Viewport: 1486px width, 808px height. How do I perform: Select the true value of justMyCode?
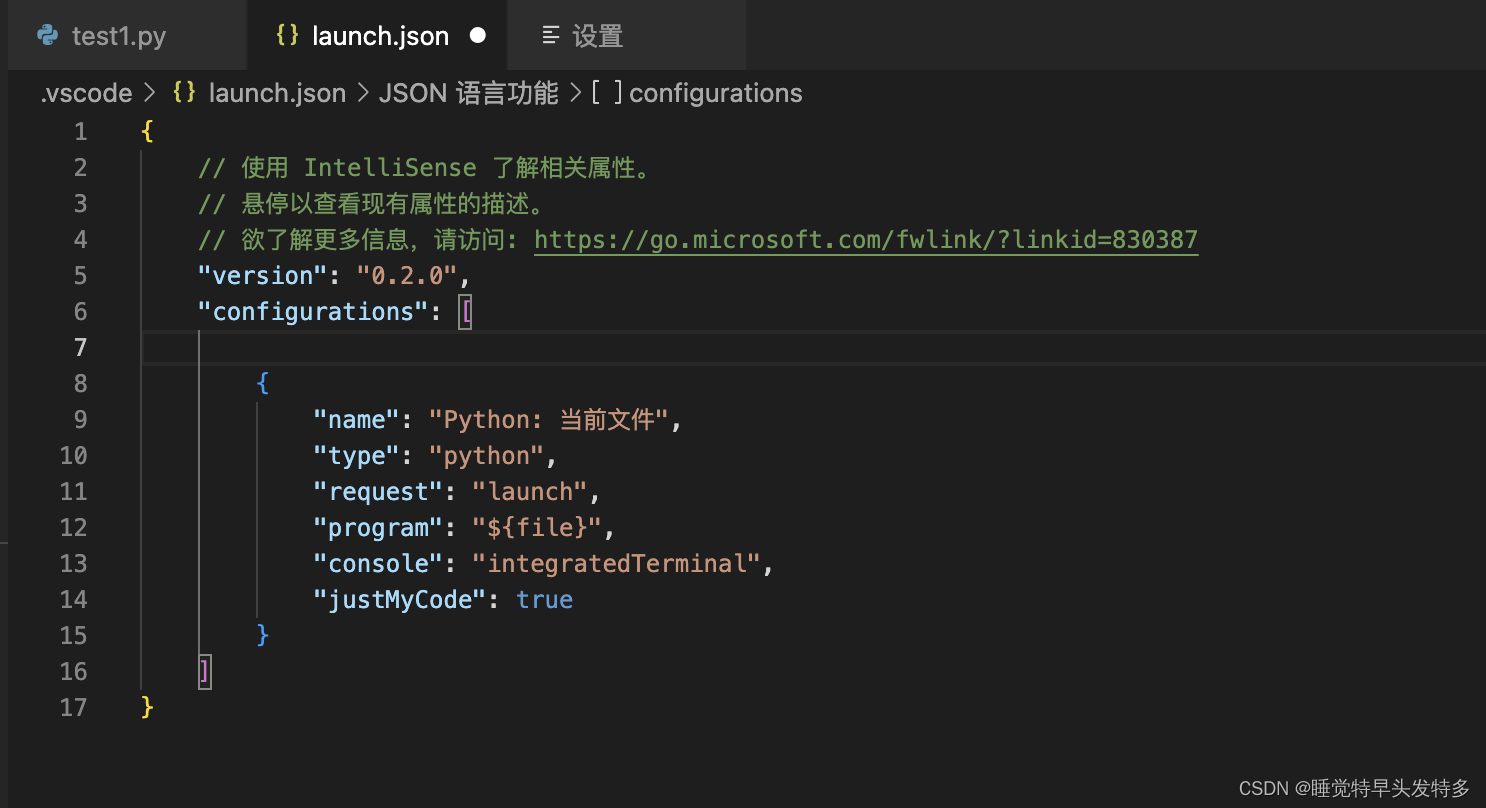544,599
